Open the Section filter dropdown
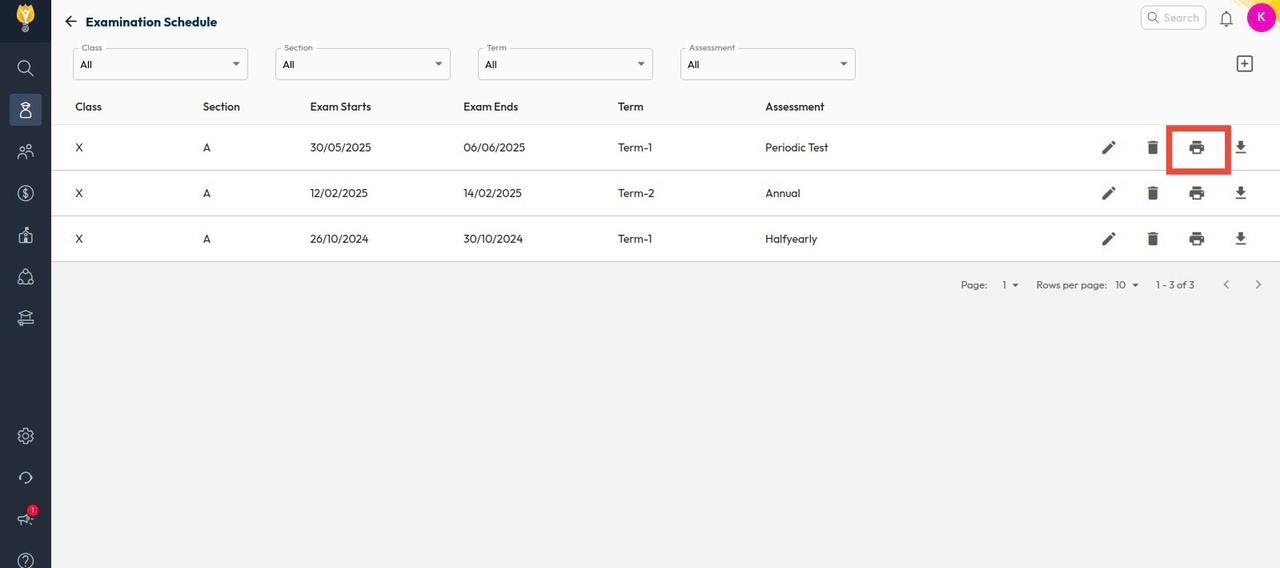The height and width of the screenshot is (568, 1280). (362, 64)
